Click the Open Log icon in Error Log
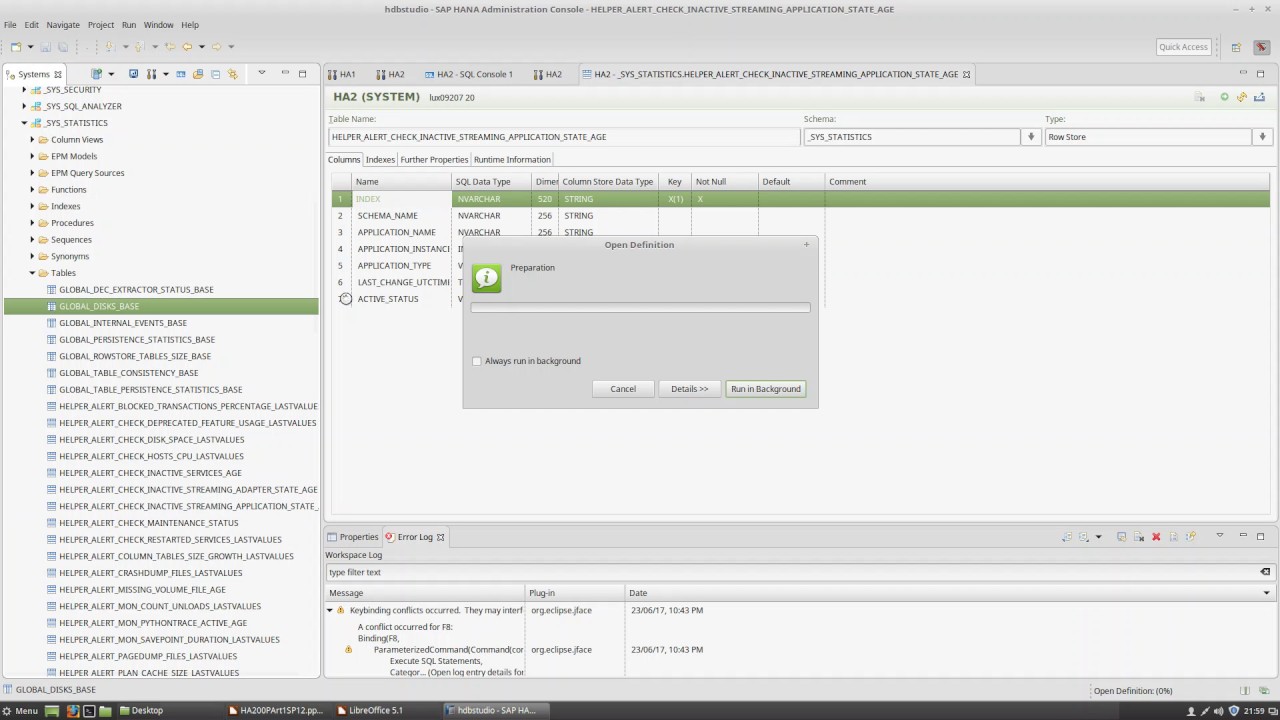This screenshot has height=720, width=1280. point(1174,537)
